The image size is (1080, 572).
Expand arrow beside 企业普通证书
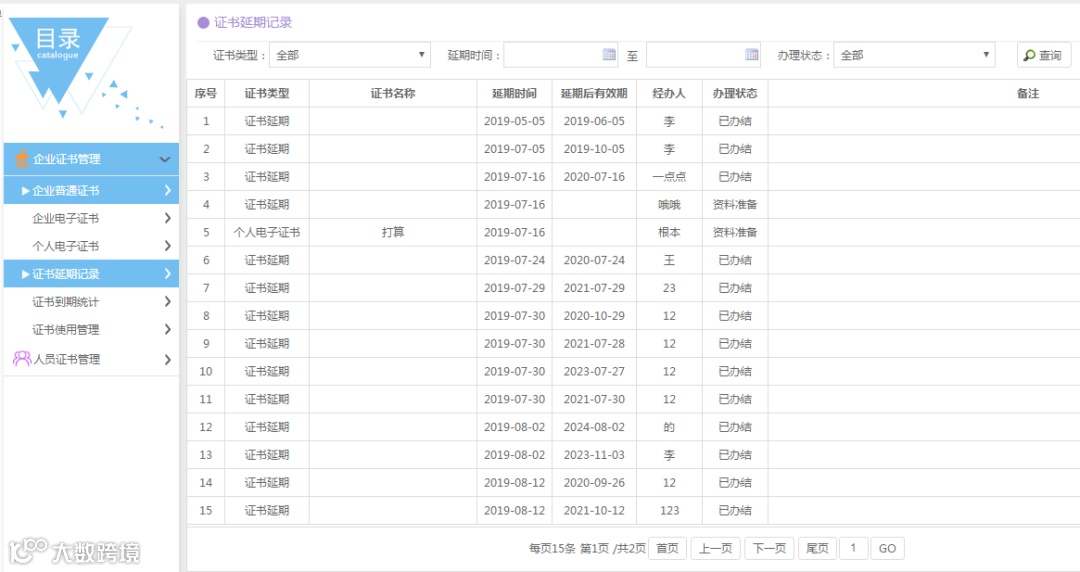[167, 190]
